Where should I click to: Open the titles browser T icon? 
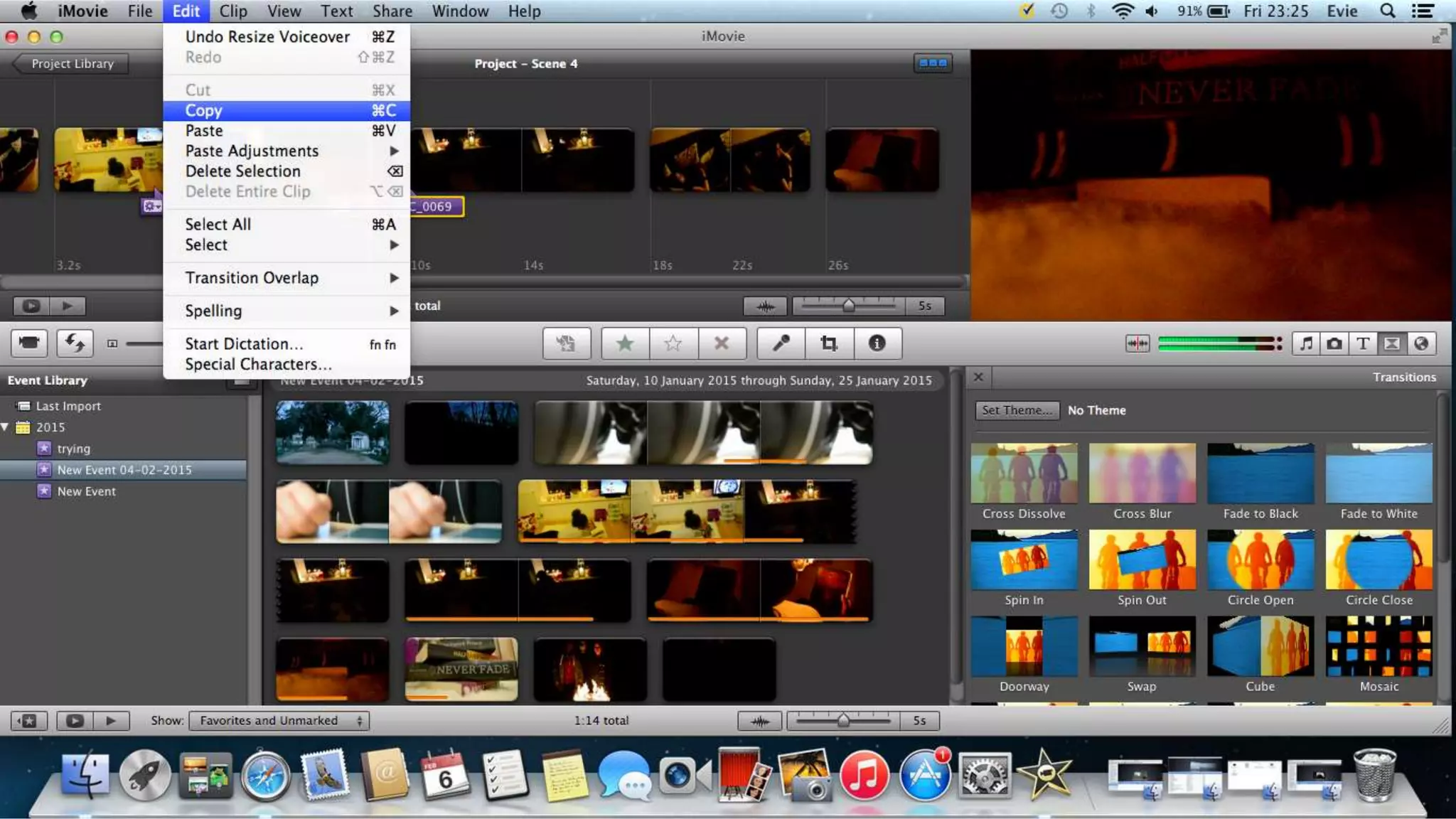click(x=1363, y=343)
